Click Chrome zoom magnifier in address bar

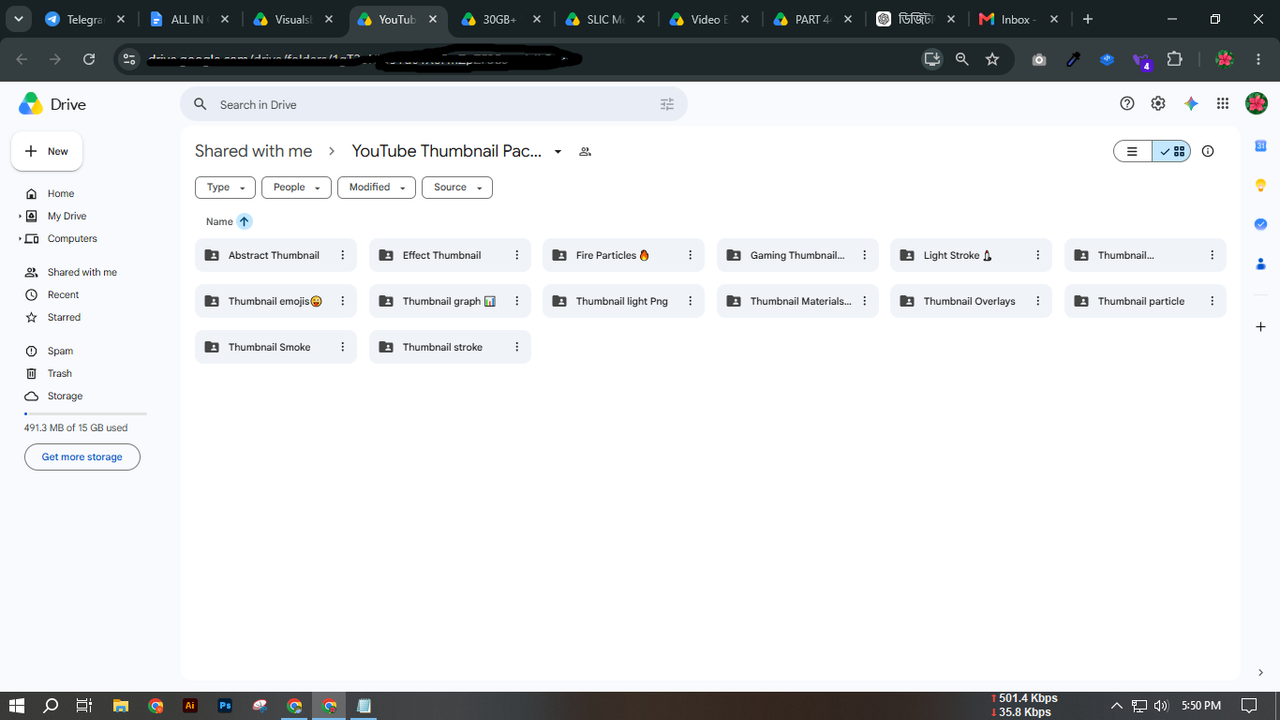tap(962, 59)
